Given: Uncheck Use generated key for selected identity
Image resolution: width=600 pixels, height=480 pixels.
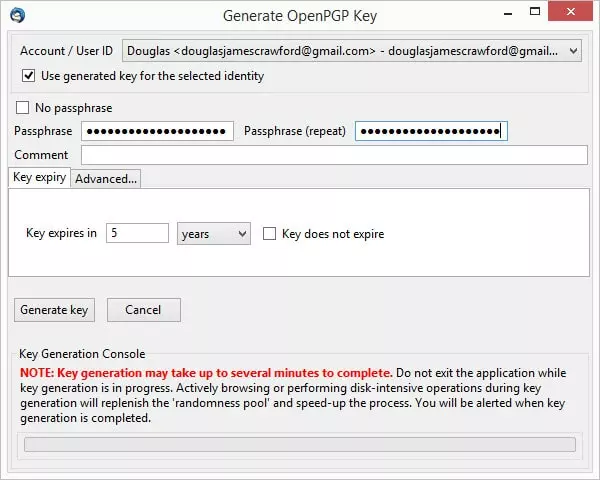Looking at the screenshot, I should 28,76.
